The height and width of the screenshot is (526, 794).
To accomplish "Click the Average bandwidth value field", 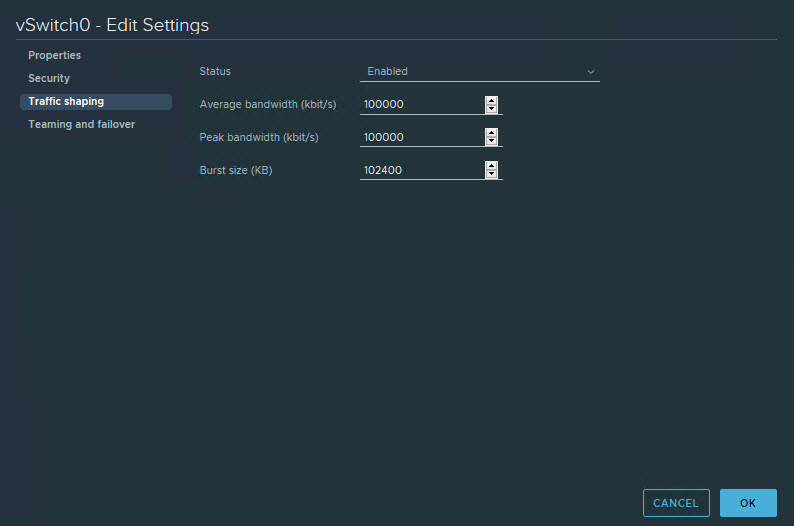I will [420, 105].
